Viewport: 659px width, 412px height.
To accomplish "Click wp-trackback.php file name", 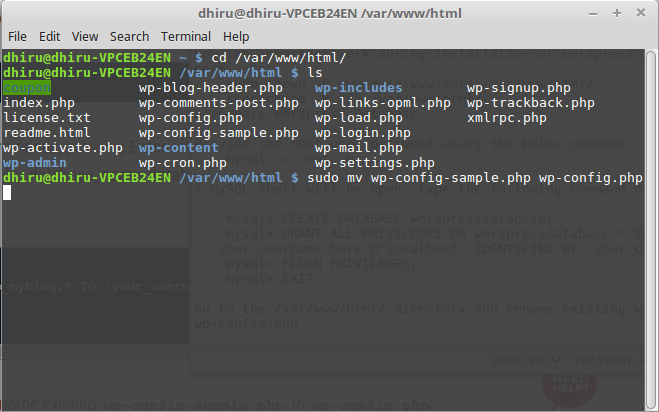I will 531,103.
